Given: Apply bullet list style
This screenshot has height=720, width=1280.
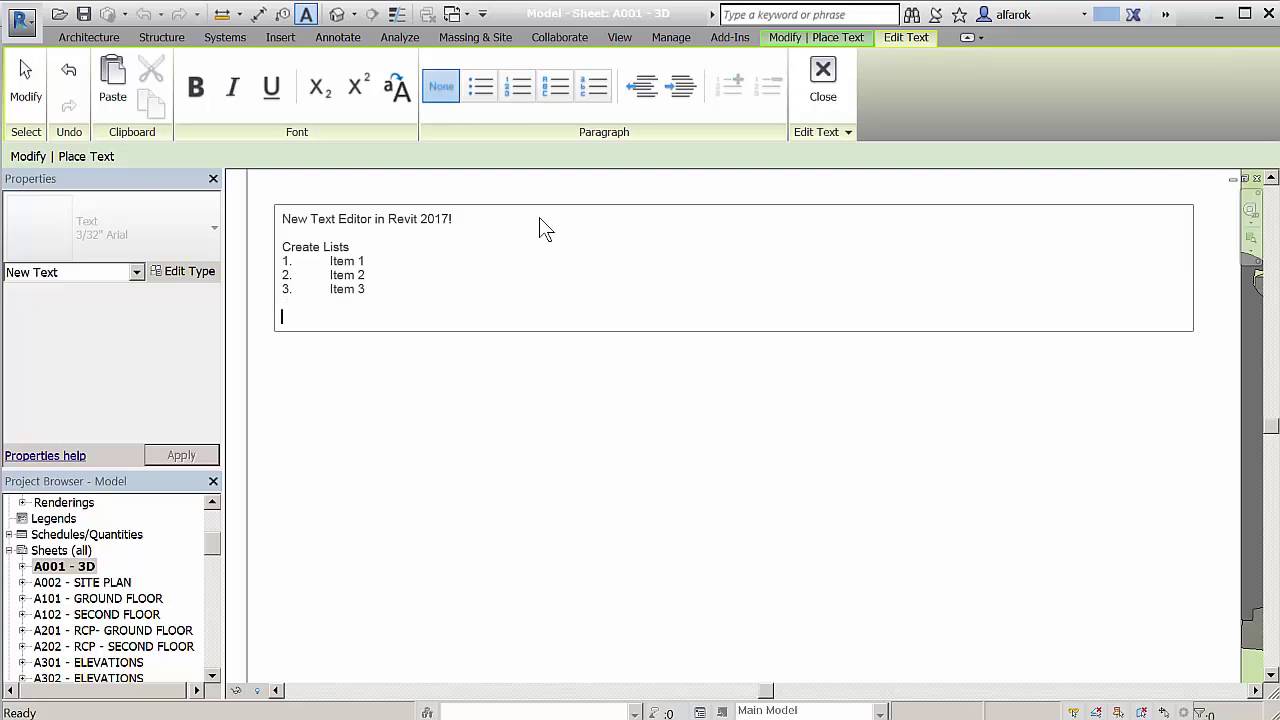Looking at the screenshot, I should click(x=481, y=87).
